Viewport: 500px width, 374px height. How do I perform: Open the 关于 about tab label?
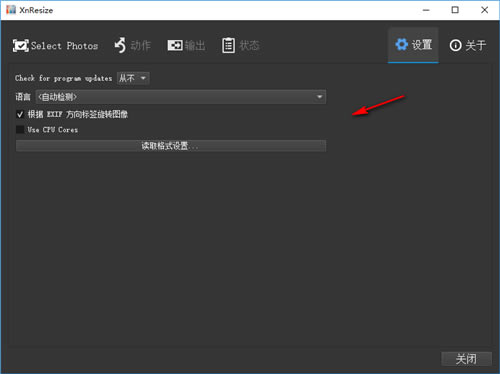(475, 45)
